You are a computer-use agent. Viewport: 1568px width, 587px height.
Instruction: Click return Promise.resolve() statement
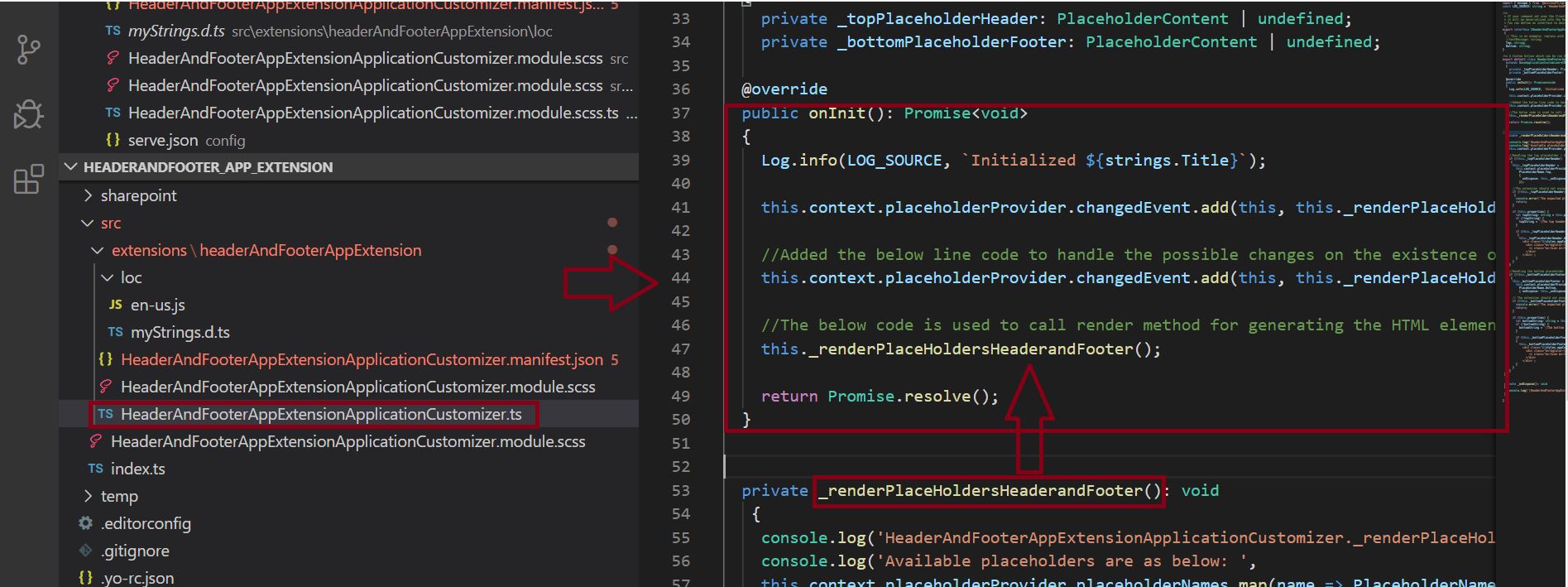pyautogui.click(x=880, y=396)
